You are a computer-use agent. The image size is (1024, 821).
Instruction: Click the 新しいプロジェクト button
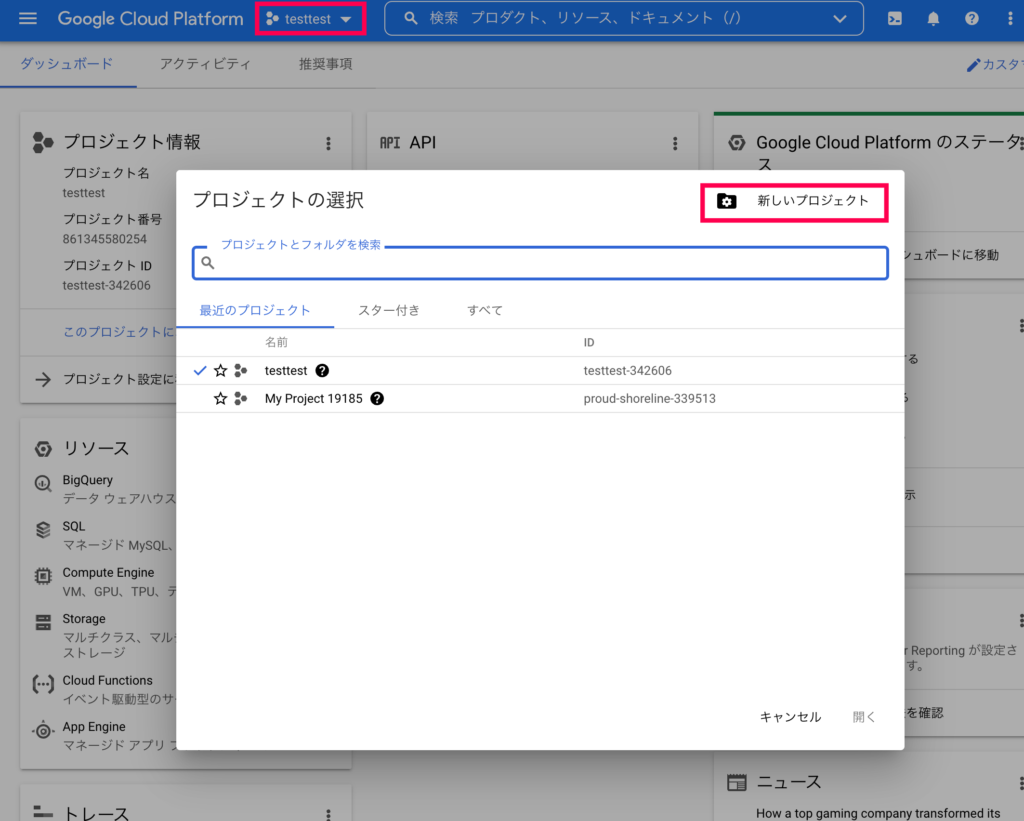793,202
